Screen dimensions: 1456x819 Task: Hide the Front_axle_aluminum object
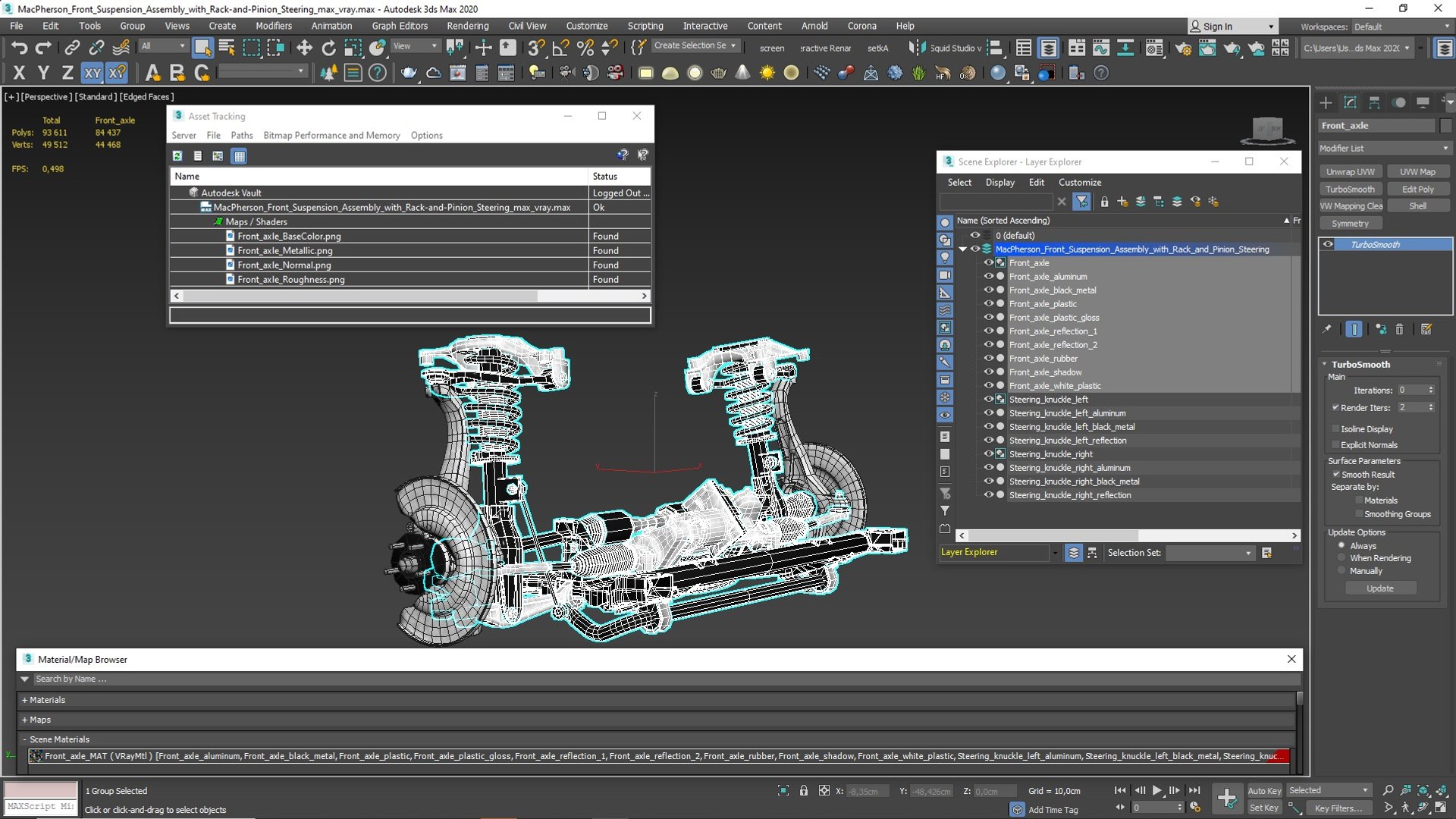point(988,277)
